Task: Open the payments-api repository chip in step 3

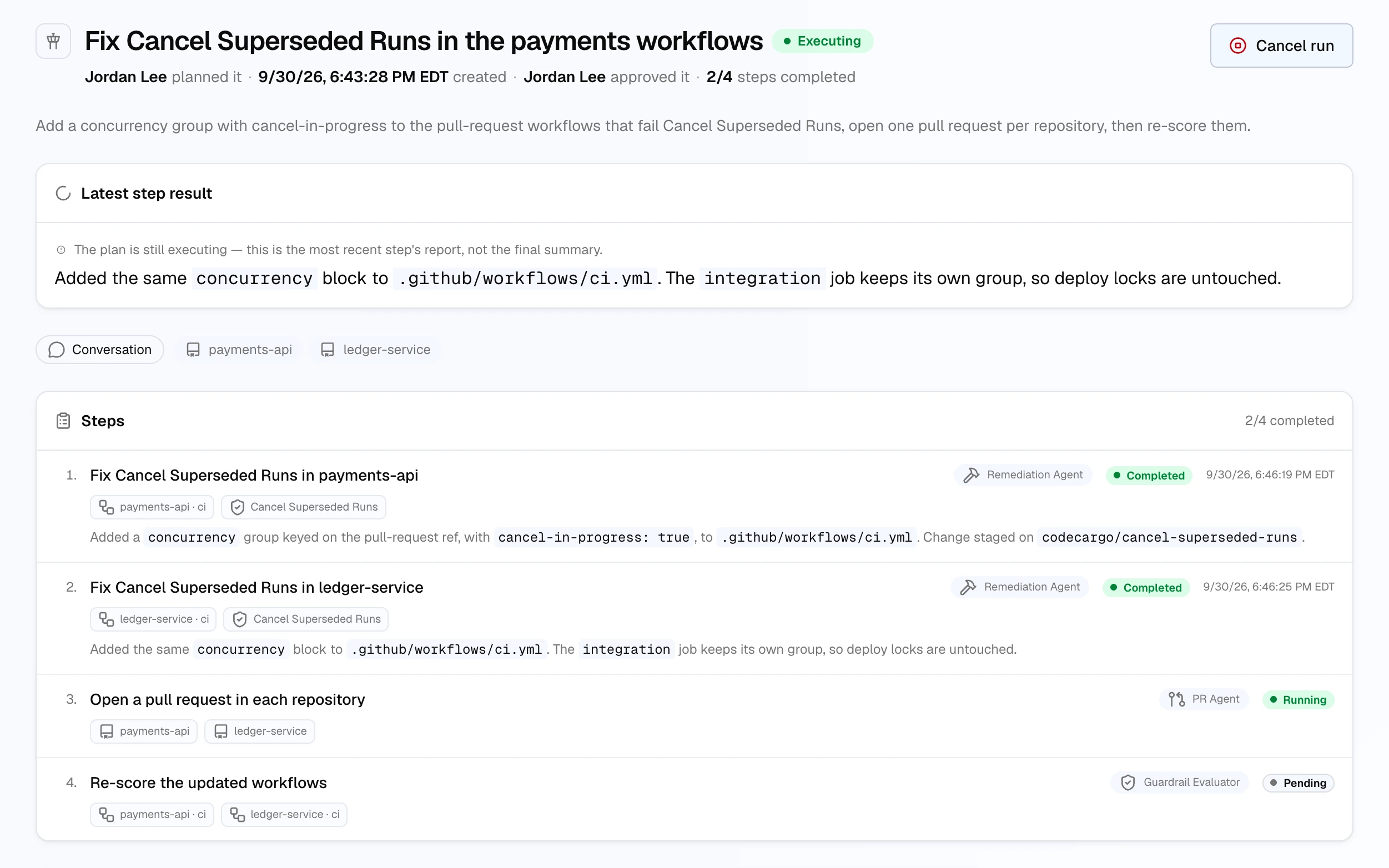Action: pyautogui.click(x=144, y=731)
